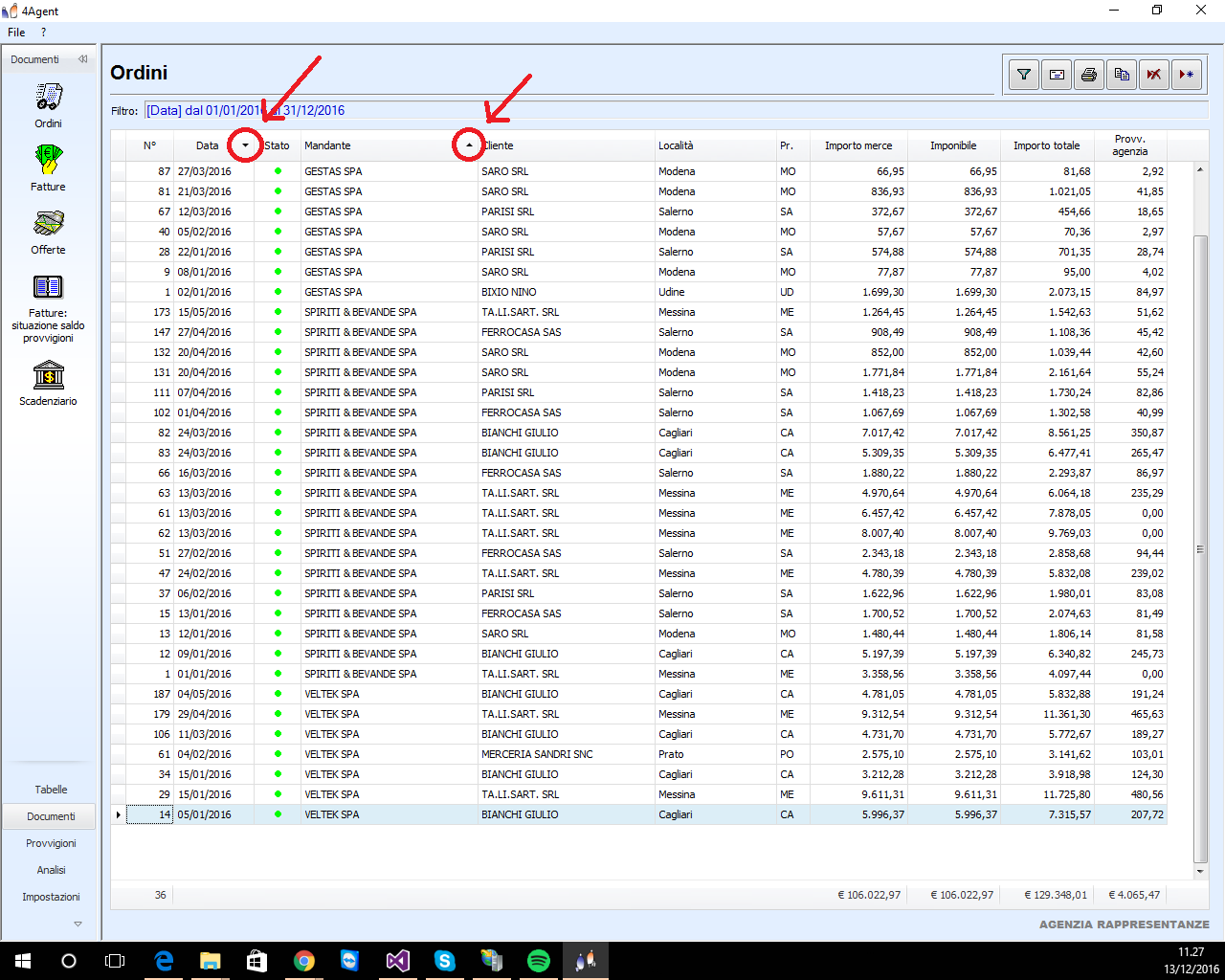Viewport: 1225px width, 980px height.
Task: Open Fatture situazione saldo provvigioni
Action: 48,309
